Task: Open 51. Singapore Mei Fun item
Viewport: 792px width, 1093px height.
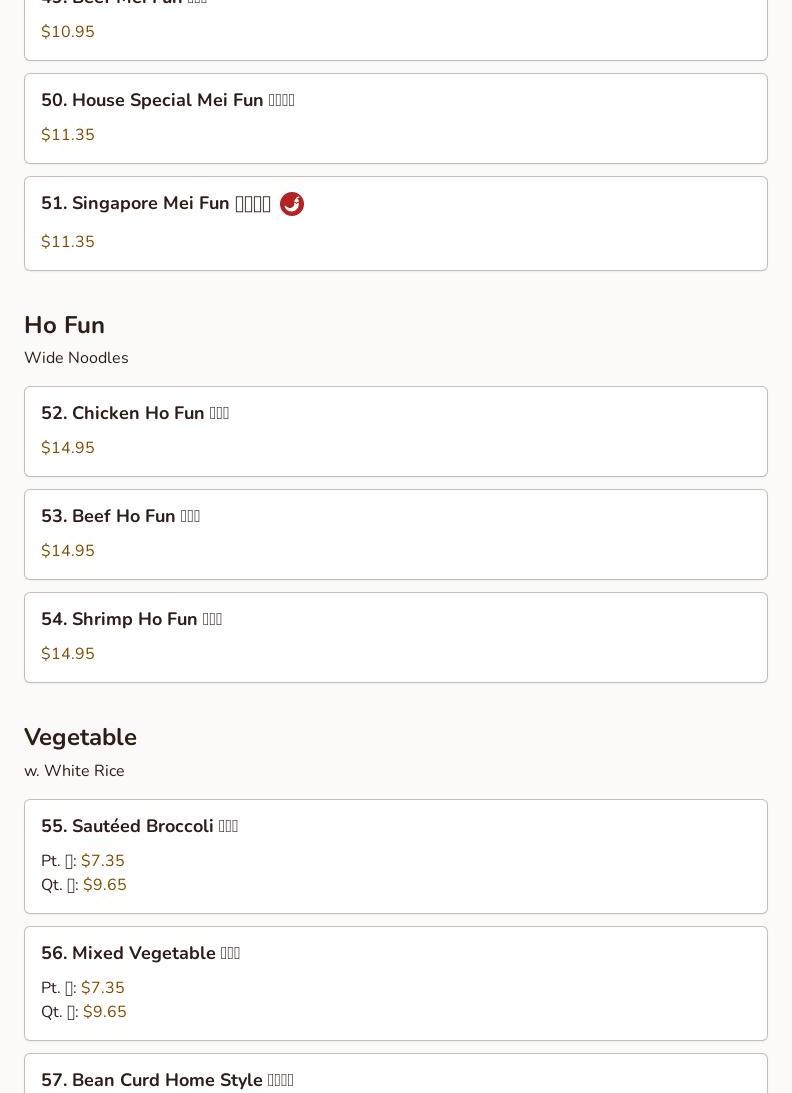Action: [x=396, y=224]
